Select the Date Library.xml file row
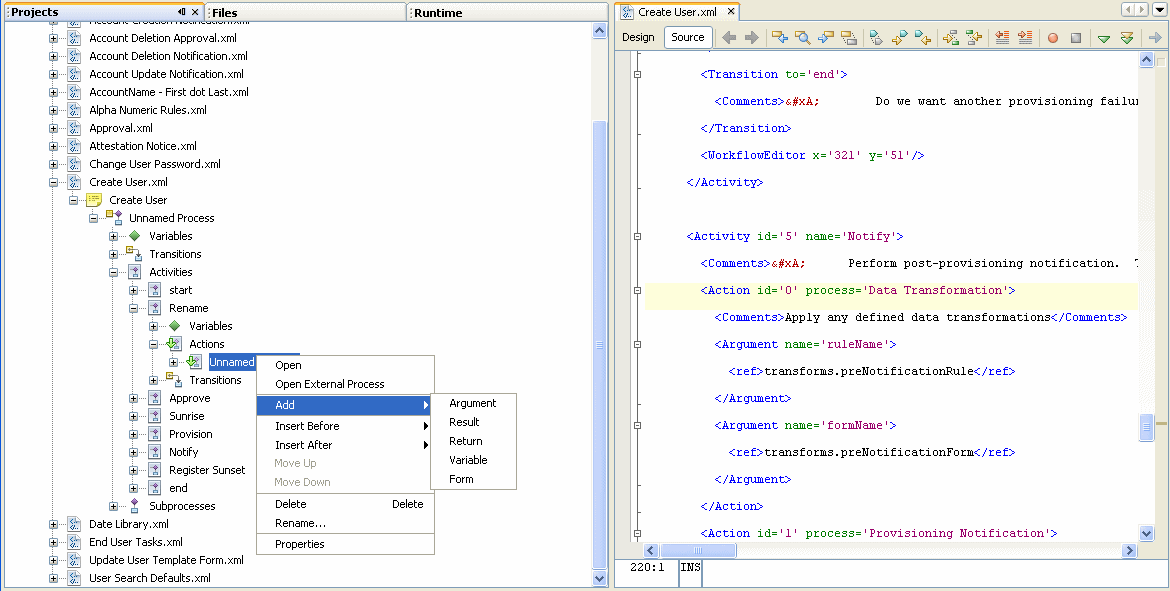Viewport: 1170px width, 591px height. point(128,524)
